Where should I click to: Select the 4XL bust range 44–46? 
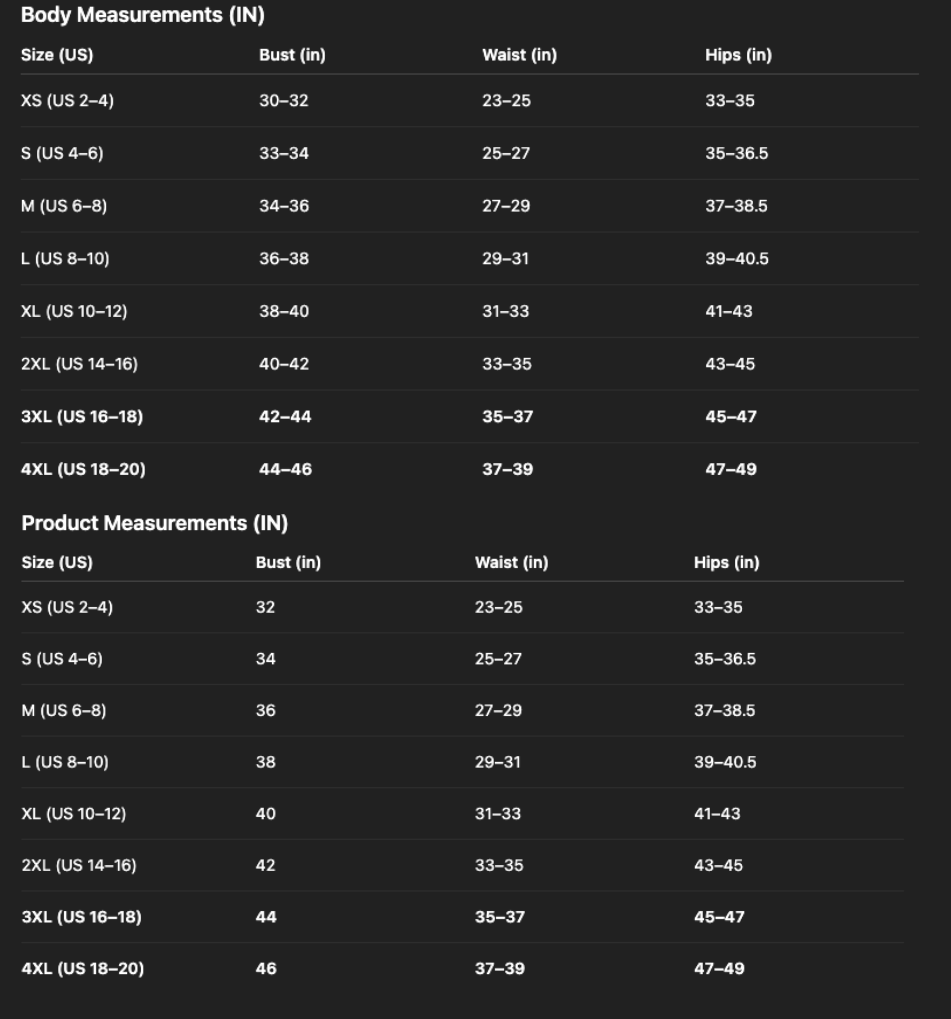click(285, 469)
